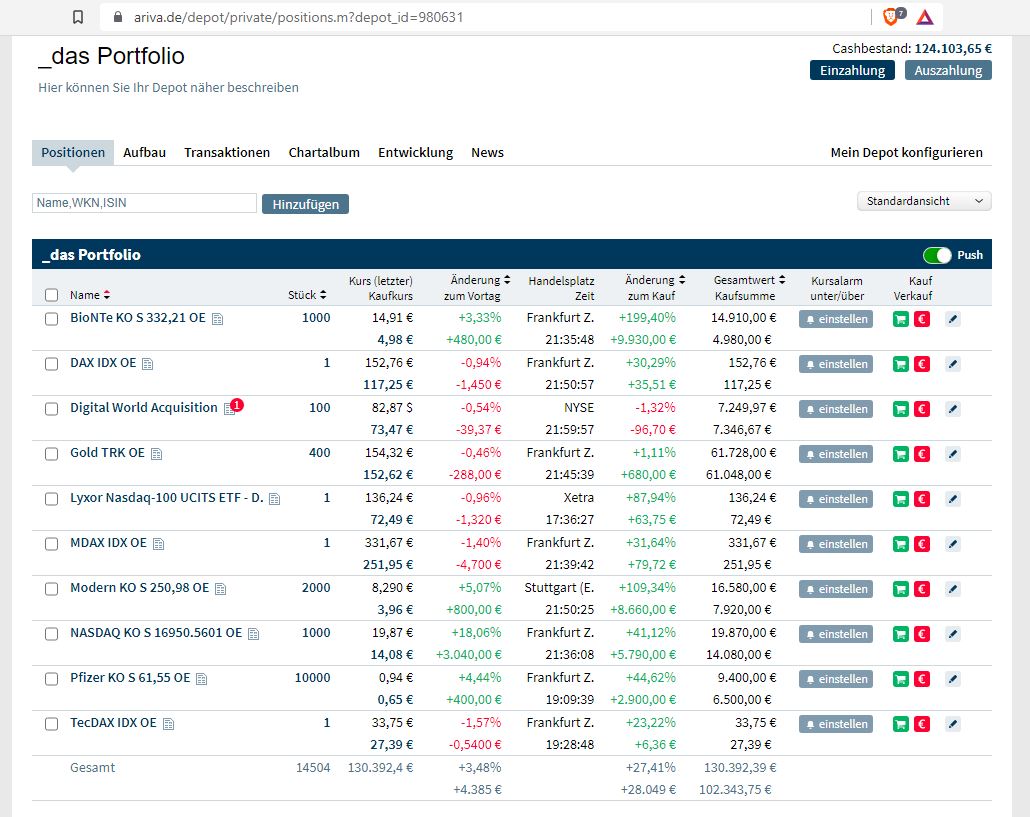Set price alarm for Modern KO row

pyautogui.click(x=836, y=589)
